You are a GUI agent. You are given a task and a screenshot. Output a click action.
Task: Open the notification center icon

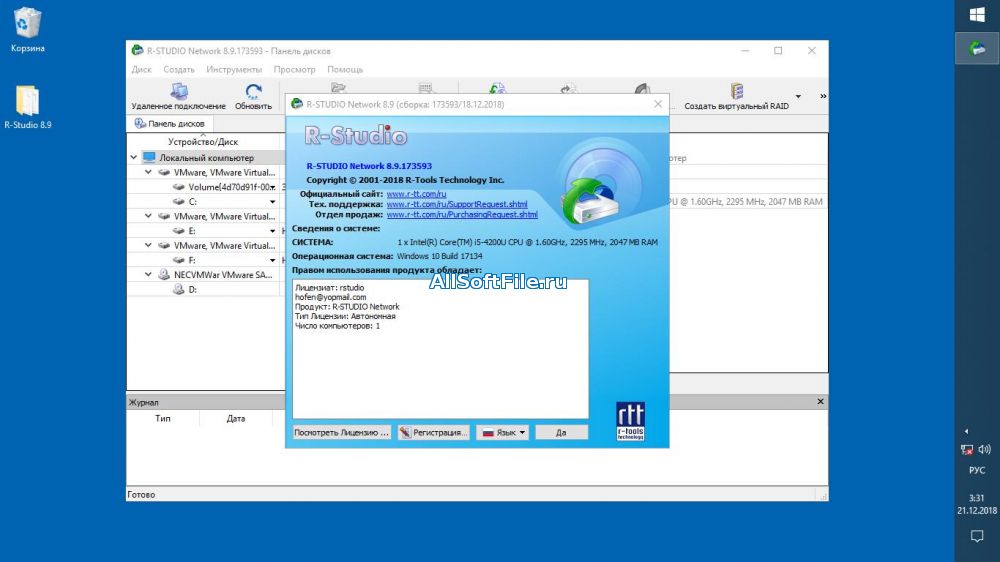pos(977,537)
